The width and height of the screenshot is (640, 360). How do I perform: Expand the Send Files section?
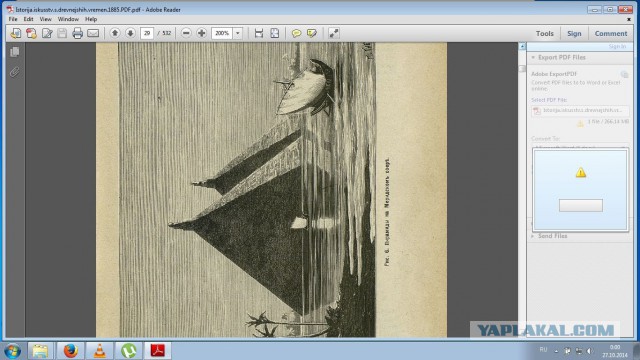(x=533, y=236)
